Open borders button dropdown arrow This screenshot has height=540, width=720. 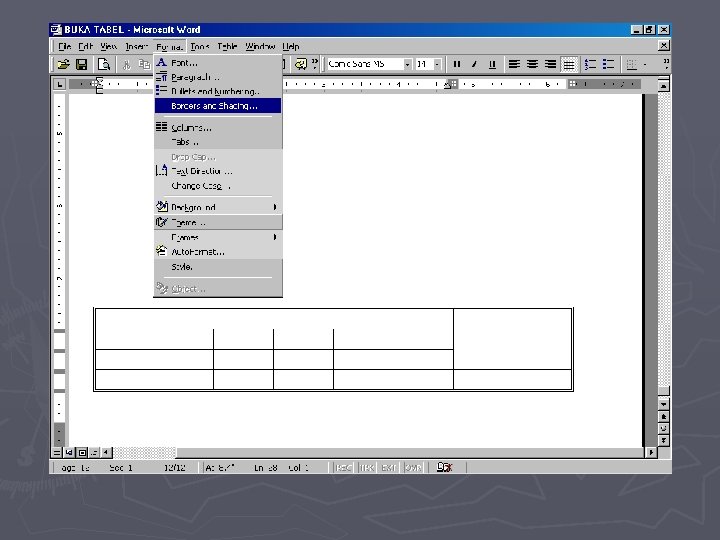tap(645, 64)
